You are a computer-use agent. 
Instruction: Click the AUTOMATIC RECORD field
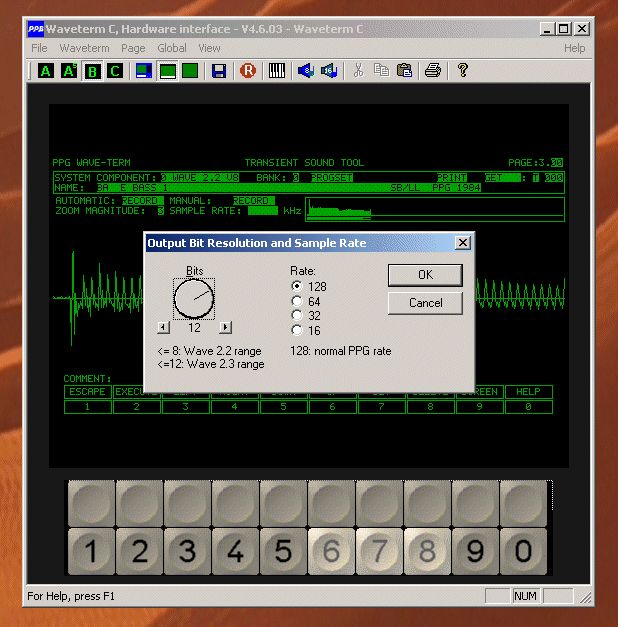point(142,201)
